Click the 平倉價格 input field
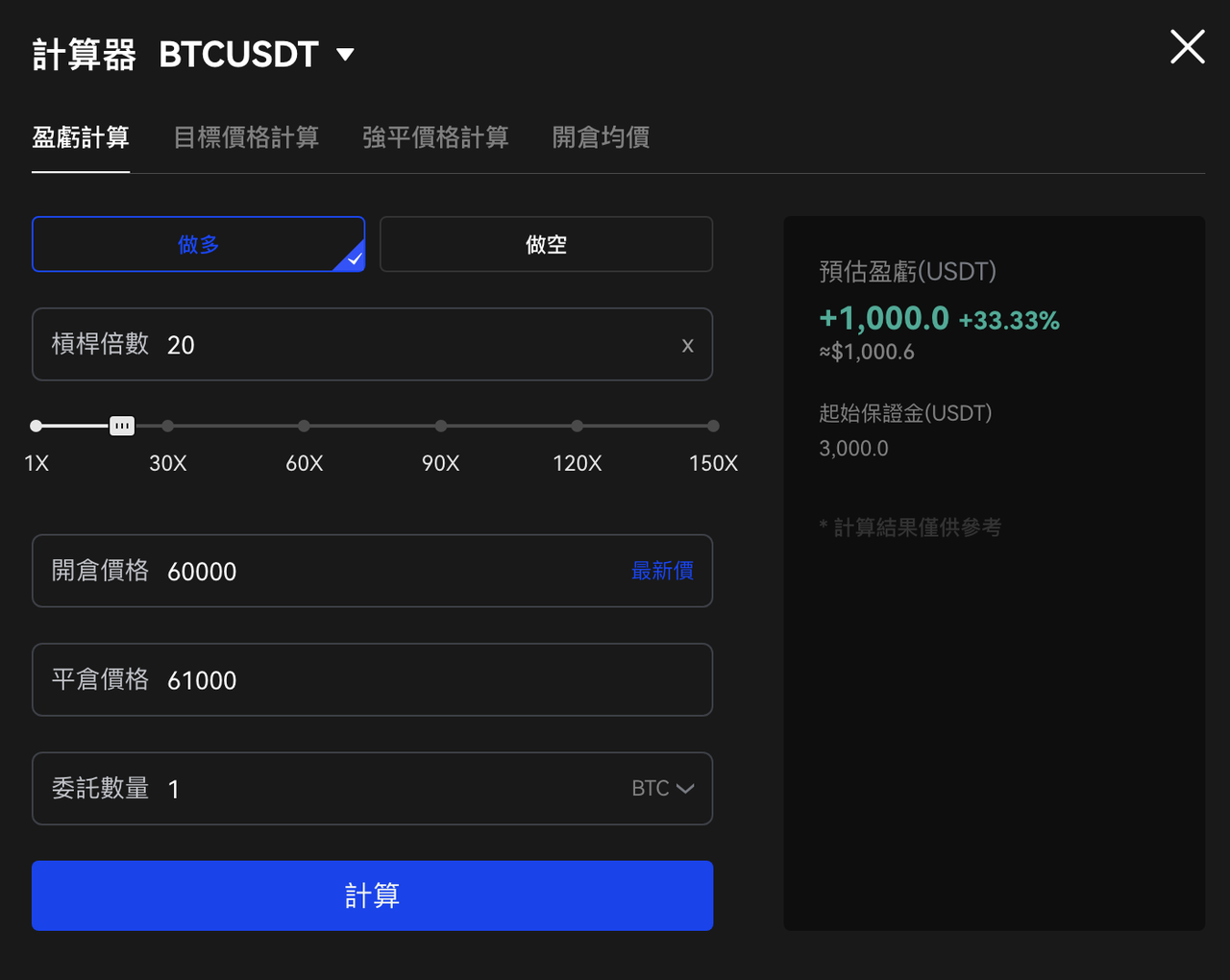 pos(384,680)
